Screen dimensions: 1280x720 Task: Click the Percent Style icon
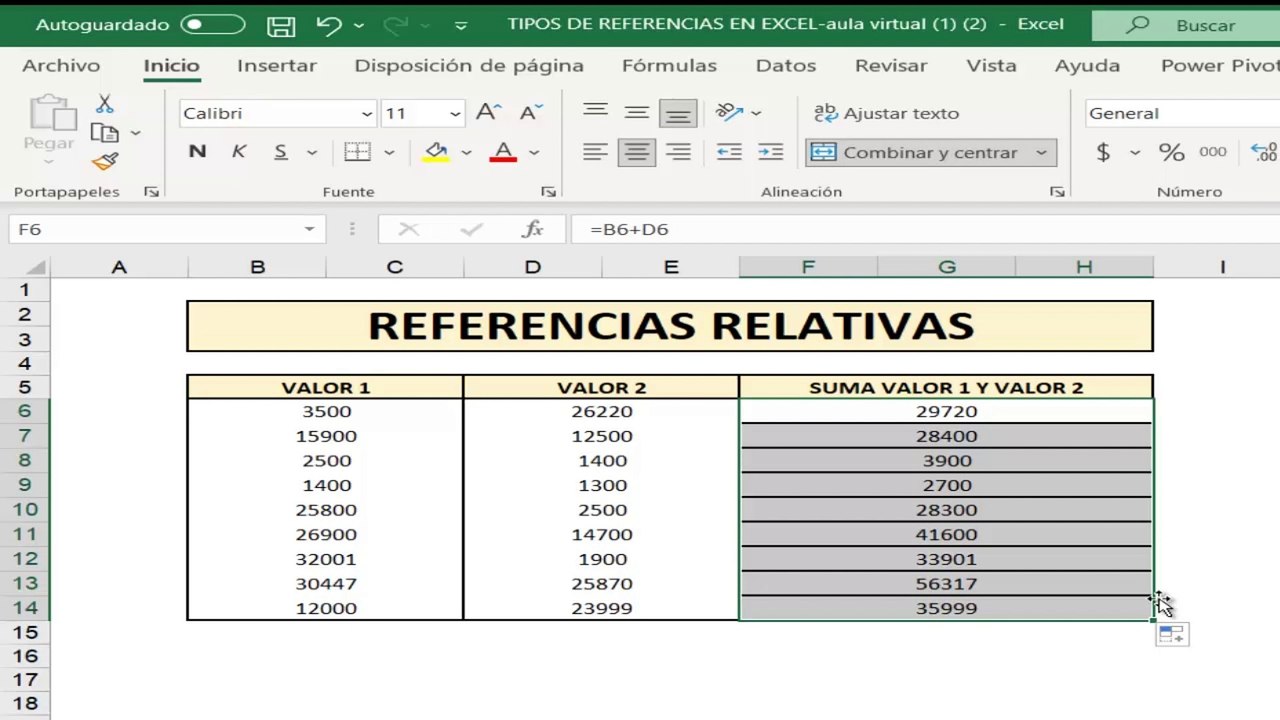point(1171,152)
